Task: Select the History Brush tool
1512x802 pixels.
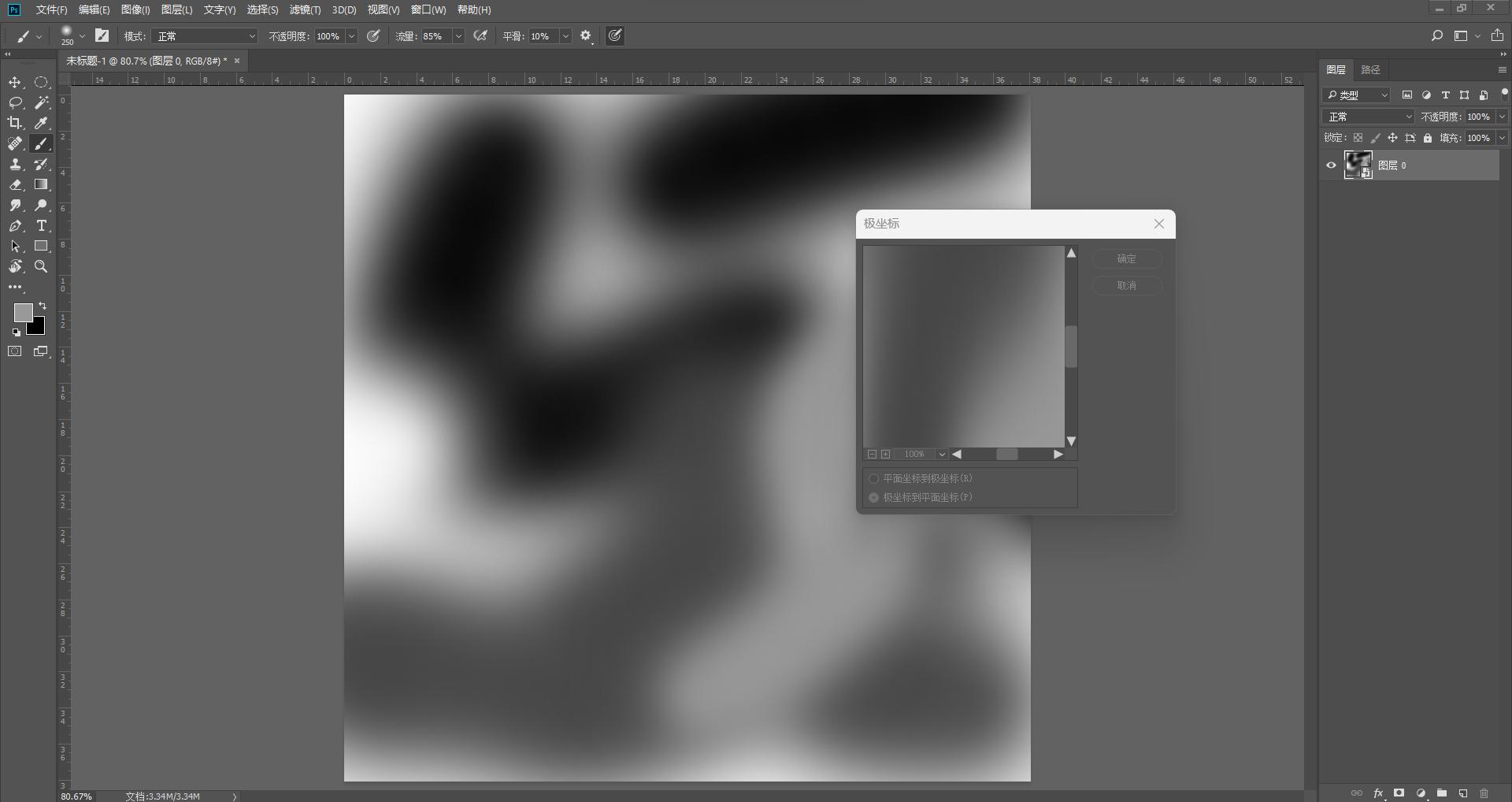Action: 41,164
